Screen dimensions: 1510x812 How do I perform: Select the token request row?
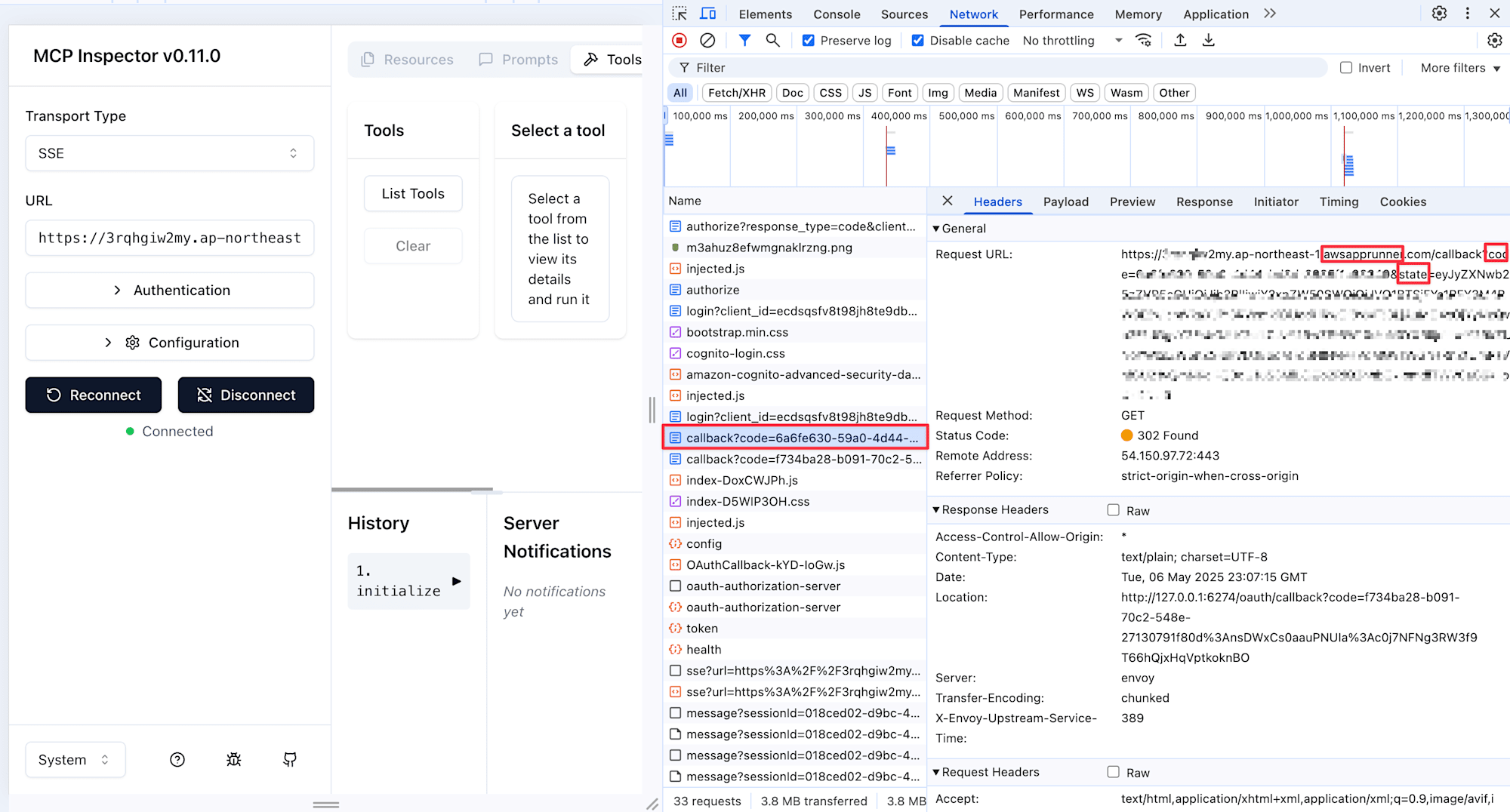795,628
